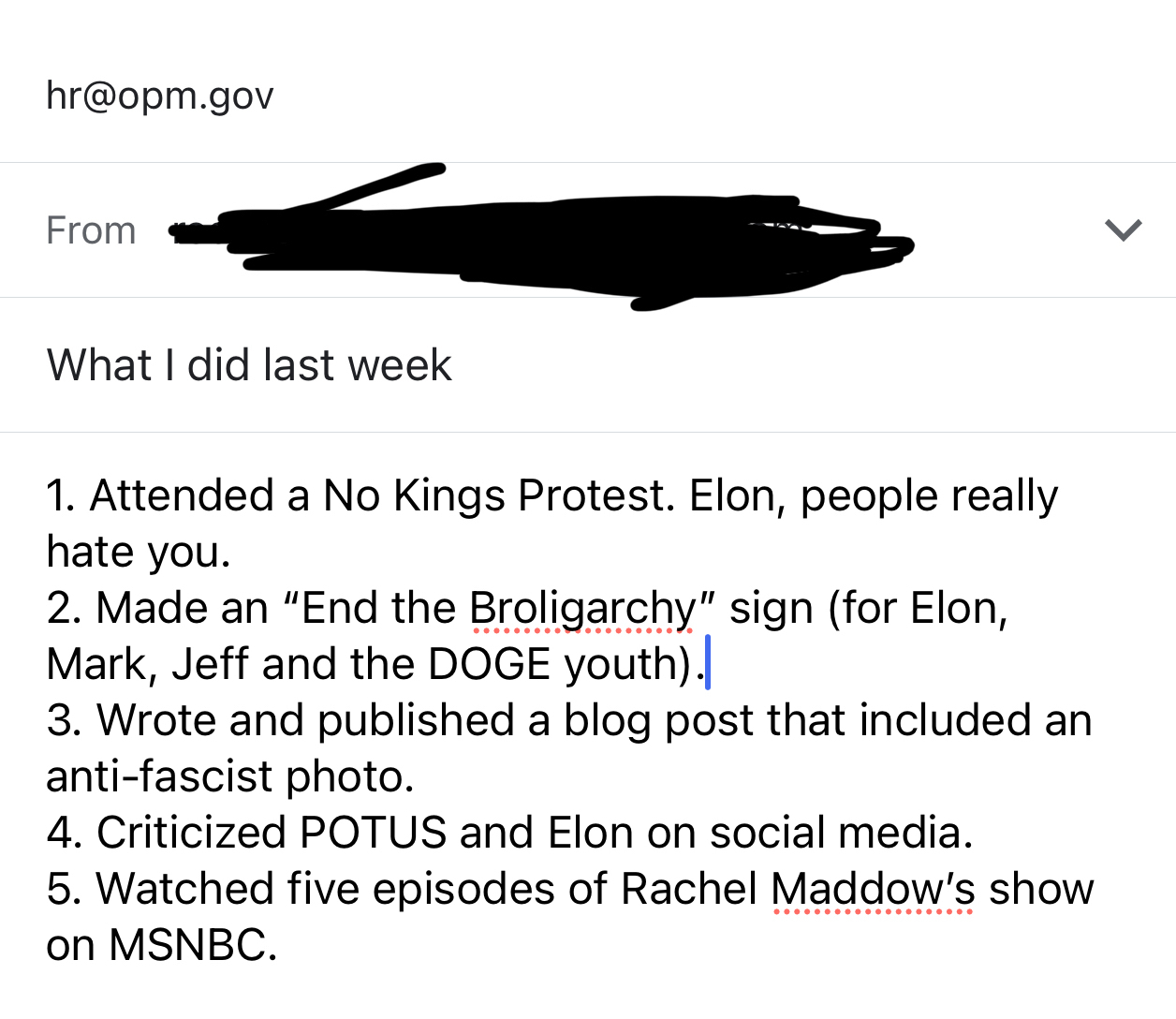Select the subject line "What I did last week"

coord(249,364)
